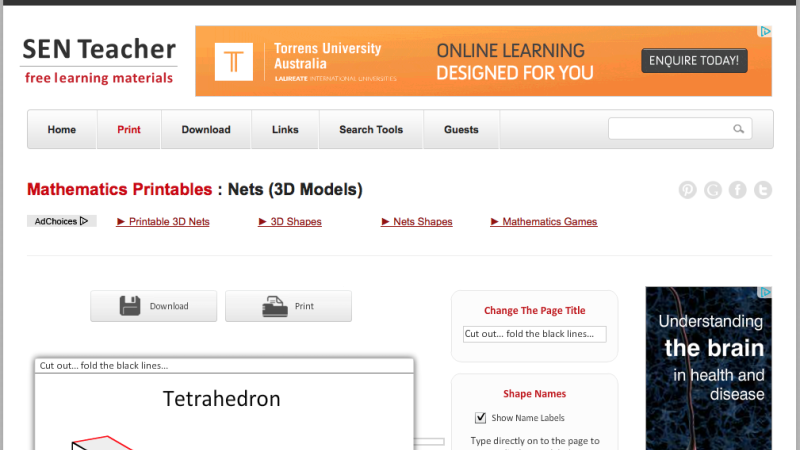800x450 pixels.
Task: Click the Download button with floppy disk
Action: coord(154,306)
